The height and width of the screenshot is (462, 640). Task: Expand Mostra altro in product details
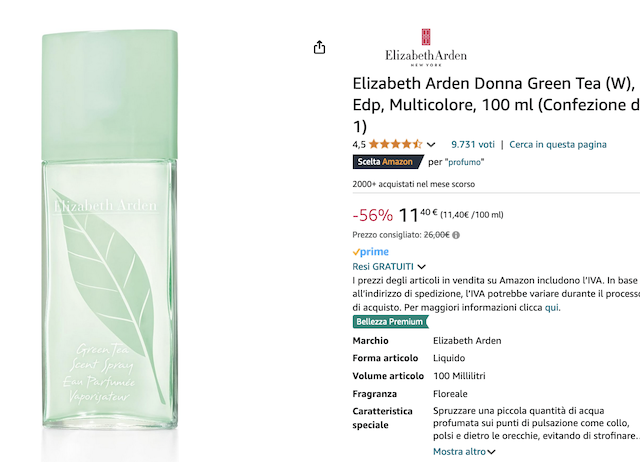464,452
